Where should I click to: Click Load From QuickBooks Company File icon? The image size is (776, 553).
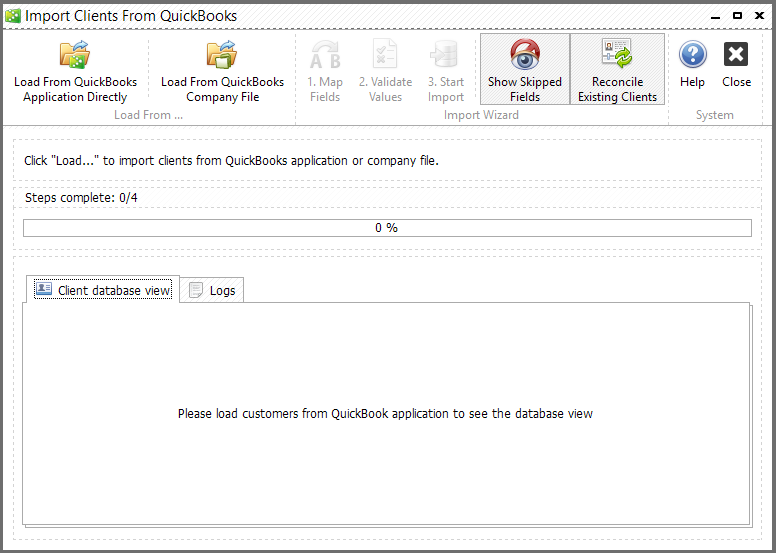tap(222, 54)
